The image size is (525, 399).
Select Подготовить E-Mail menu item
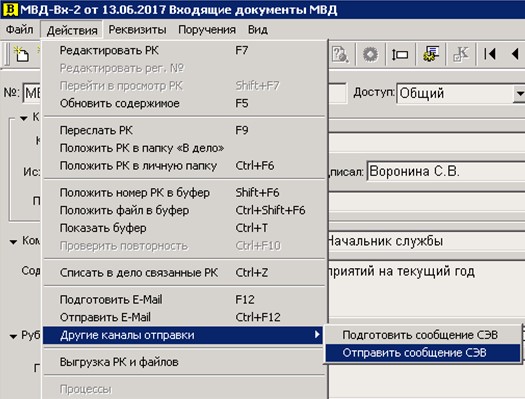(x=184, y=299)
